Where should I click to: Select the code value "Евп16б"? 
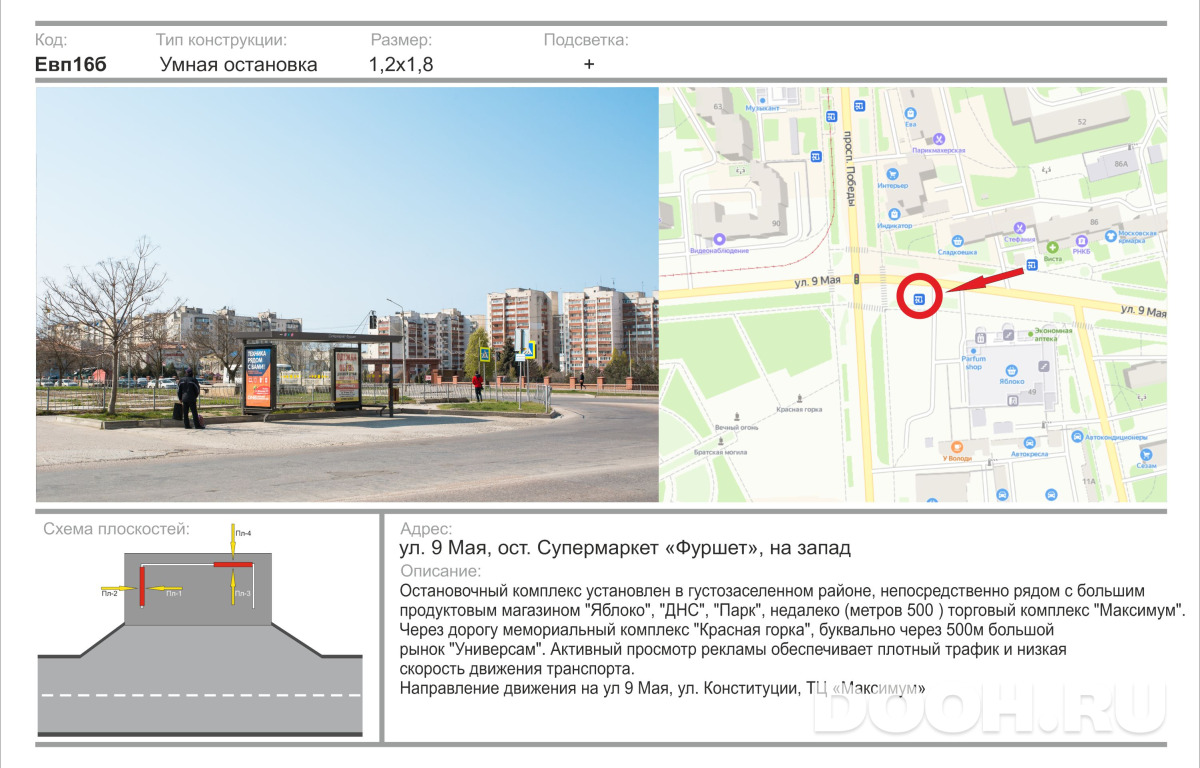70,65
